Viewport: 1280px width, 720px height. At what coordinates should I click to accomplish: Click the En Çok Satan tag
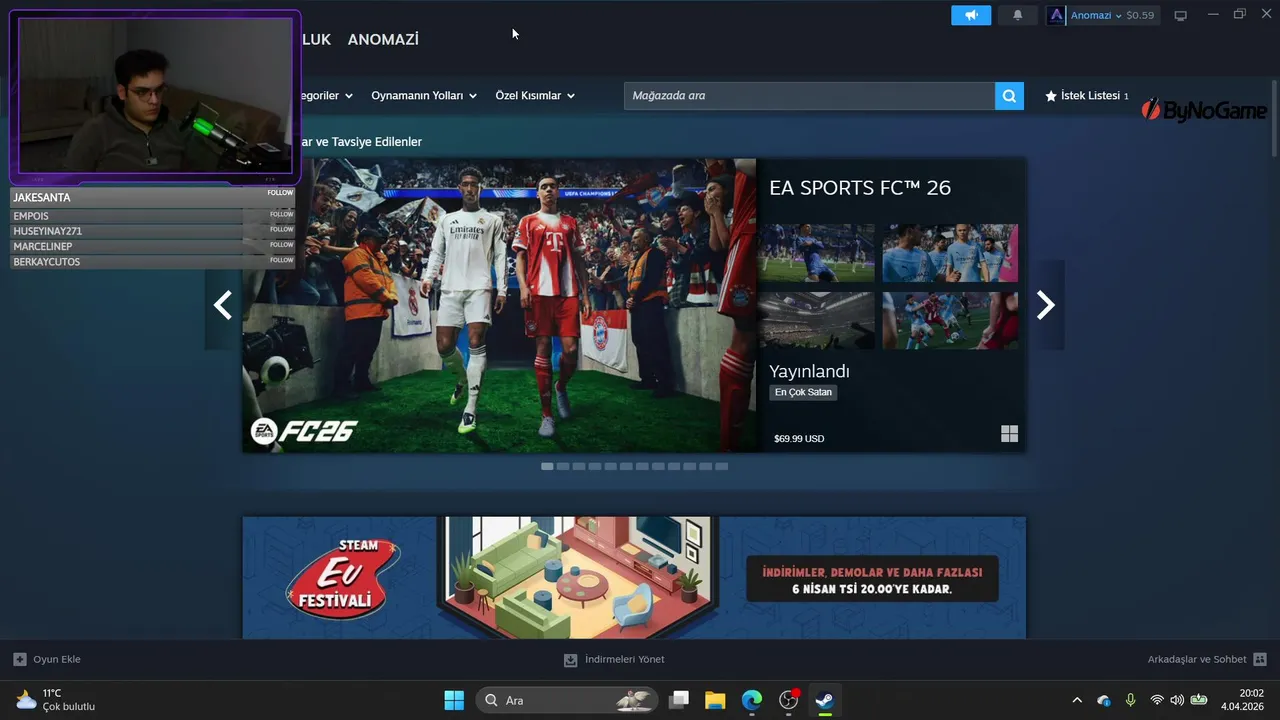tap(803, 392)
